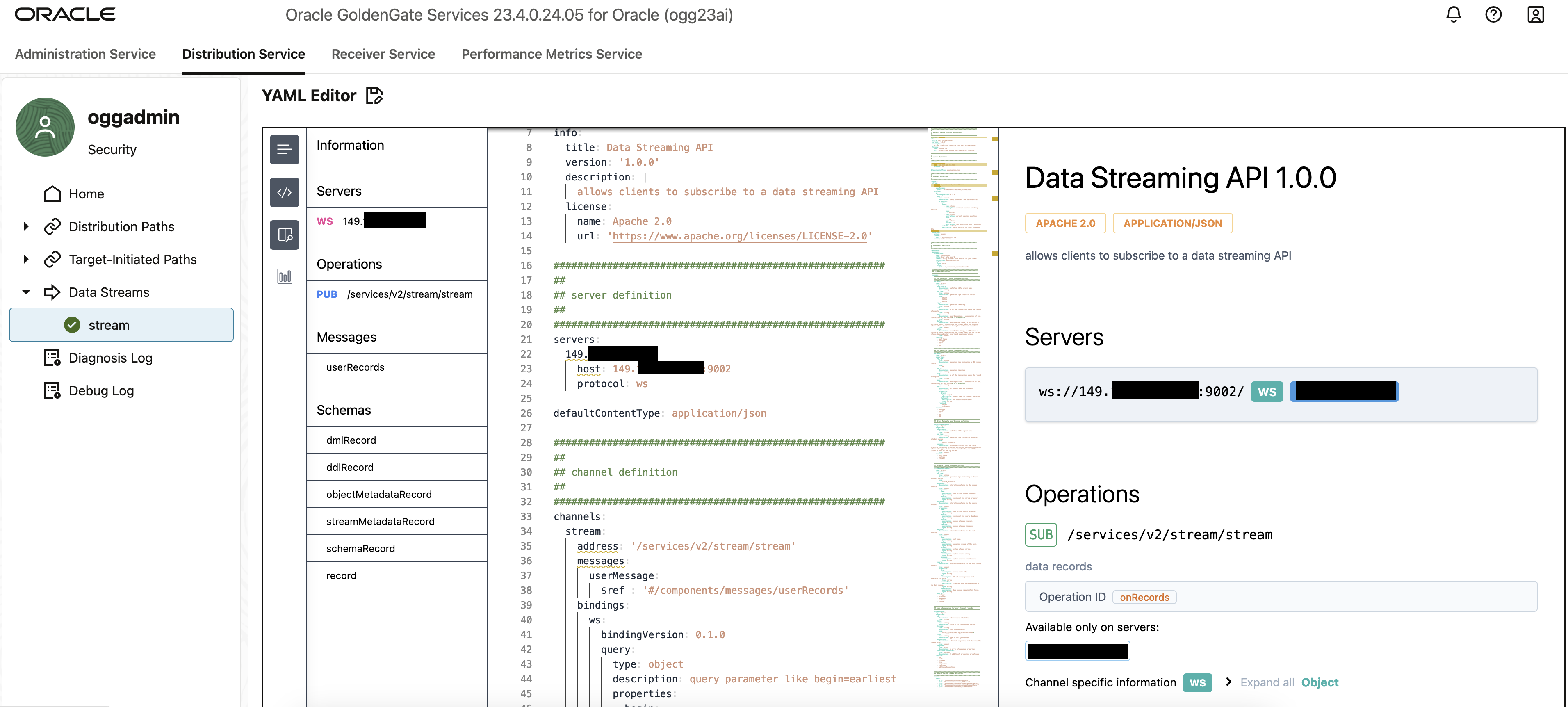Click the onRecords Operation ID badge
This screenshot has height=707, width=1568.
pyautogui.click(x=1144, y=597)
